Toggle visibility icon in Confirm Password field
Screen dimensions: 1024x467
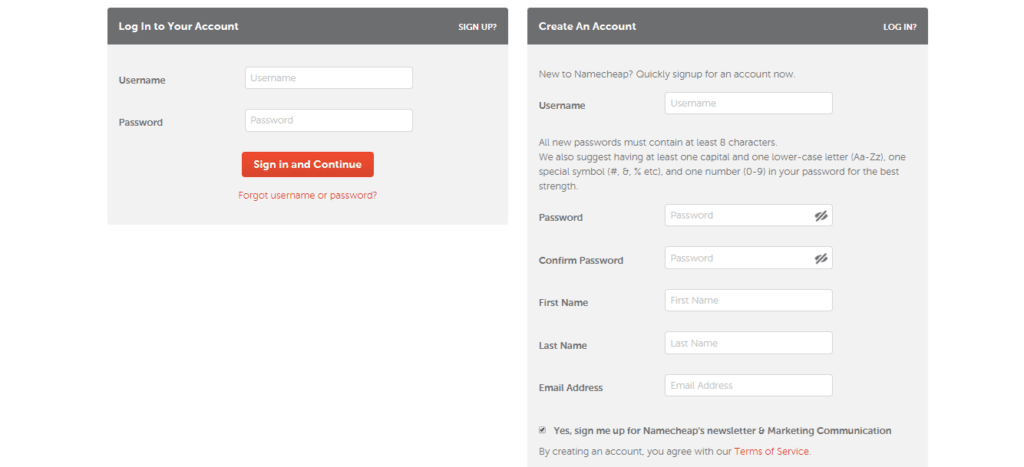click(820, 258)
